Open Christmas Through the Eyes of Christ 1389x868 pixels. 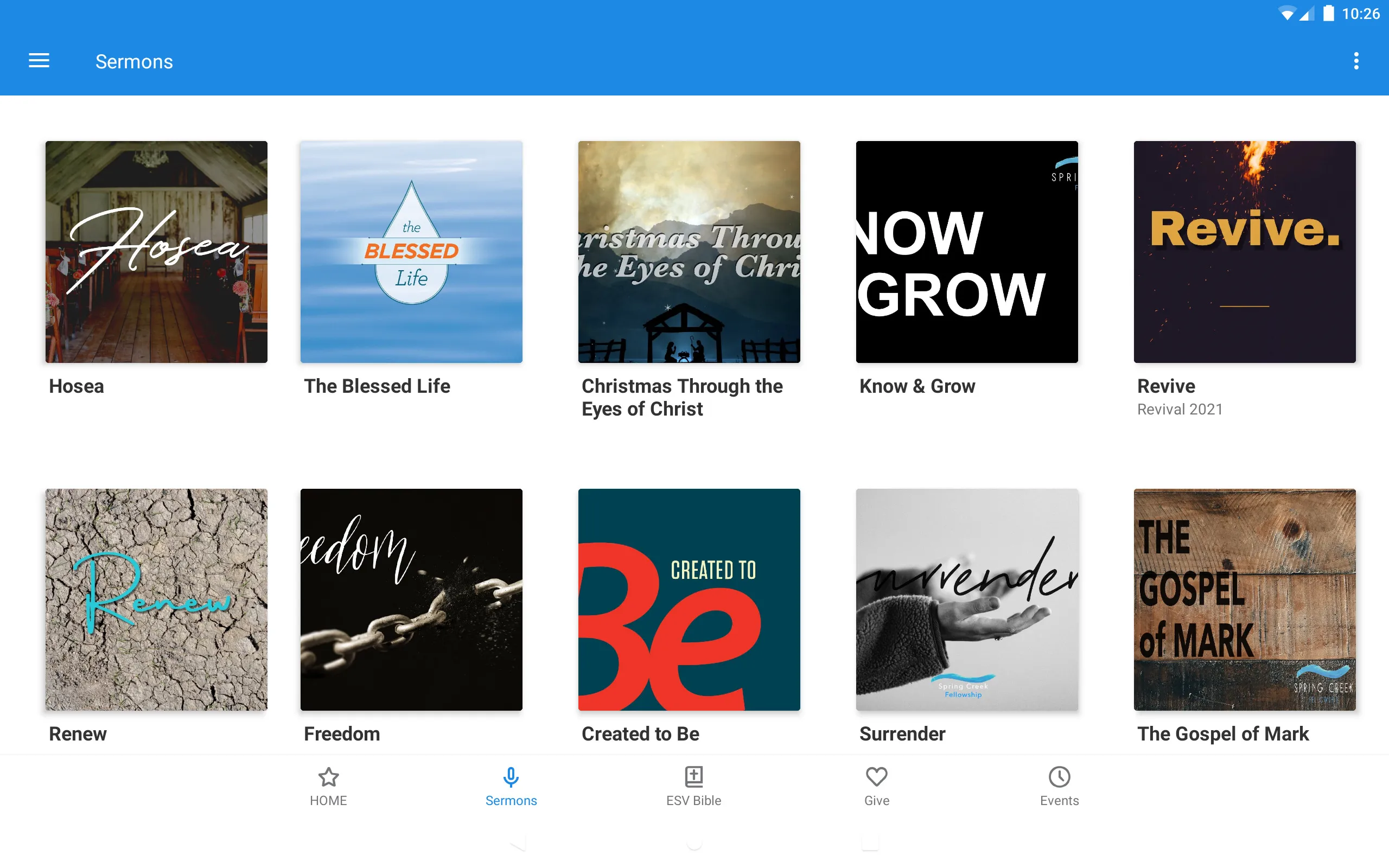(689, 251)
